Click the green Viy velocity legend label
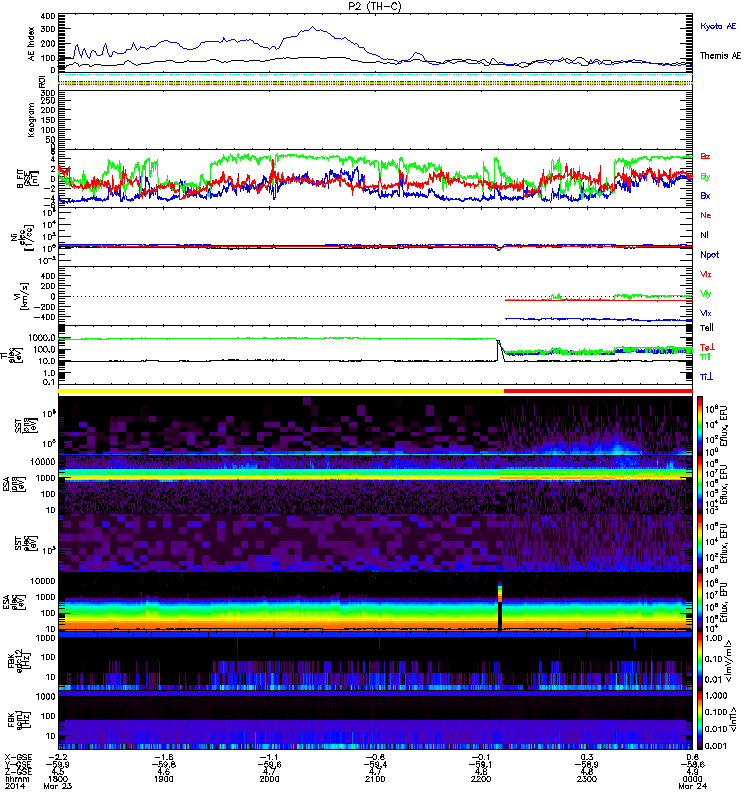Screen dimensions: 750x800 705,294
